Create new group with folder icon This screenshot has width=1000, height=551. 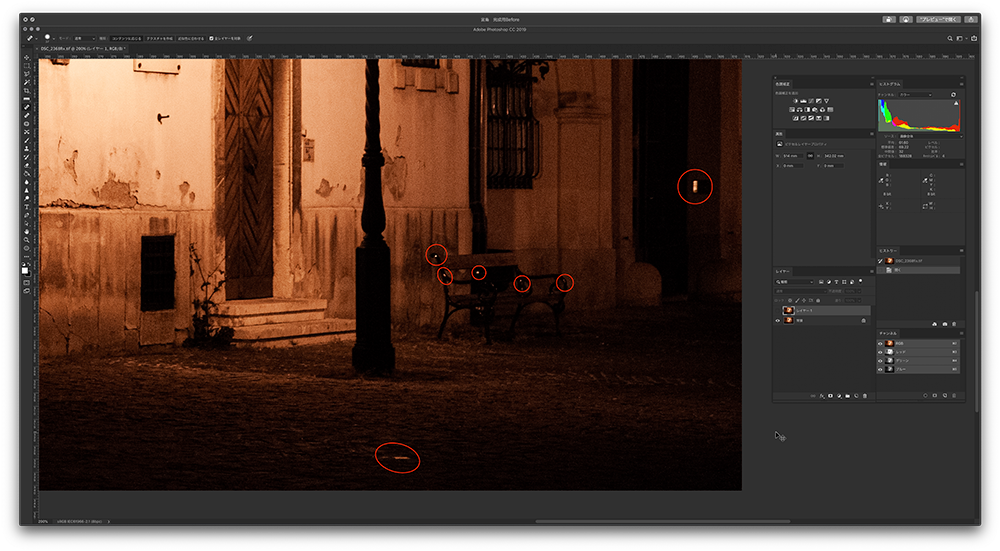[846, 396]
